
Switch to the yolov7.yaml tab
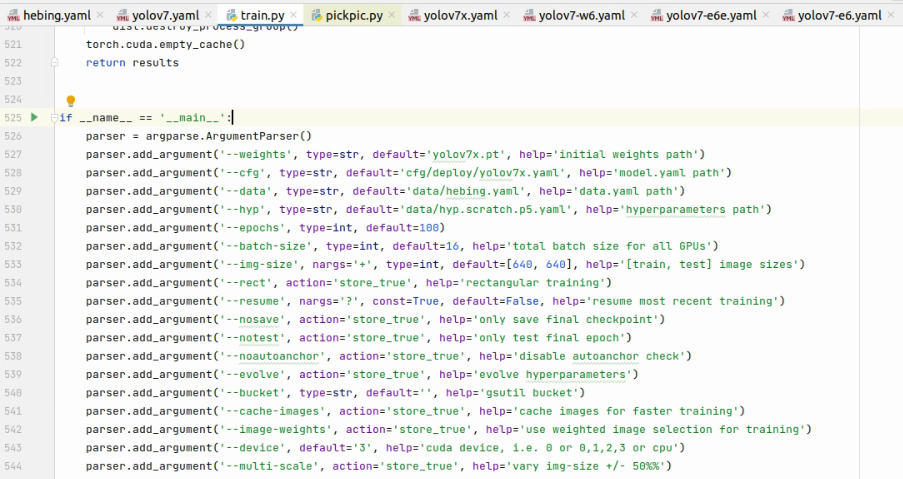(165, 15)
